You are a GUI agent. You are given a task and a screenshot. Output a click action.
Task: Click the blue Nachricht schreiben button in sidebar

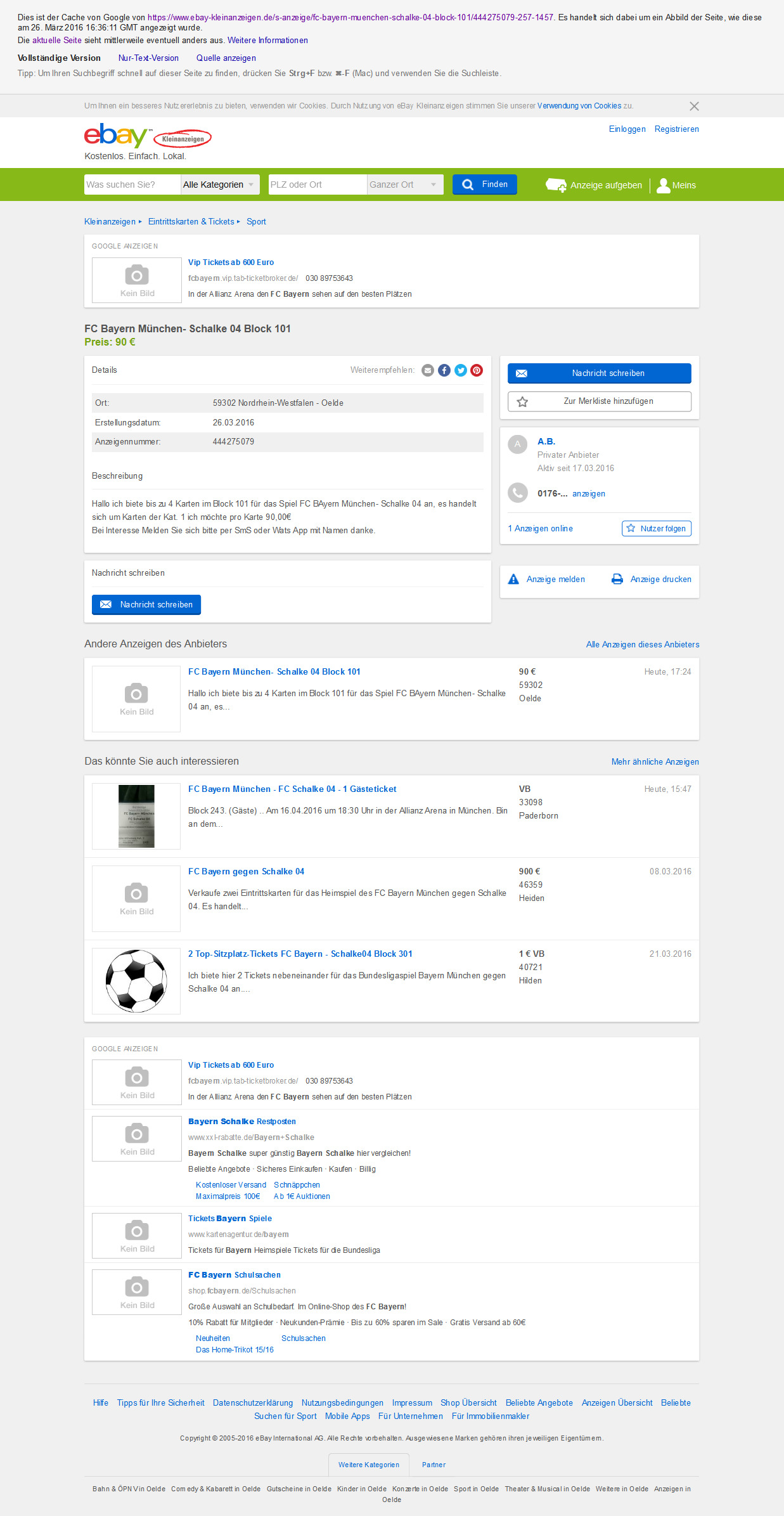click(x=599, y=373)
